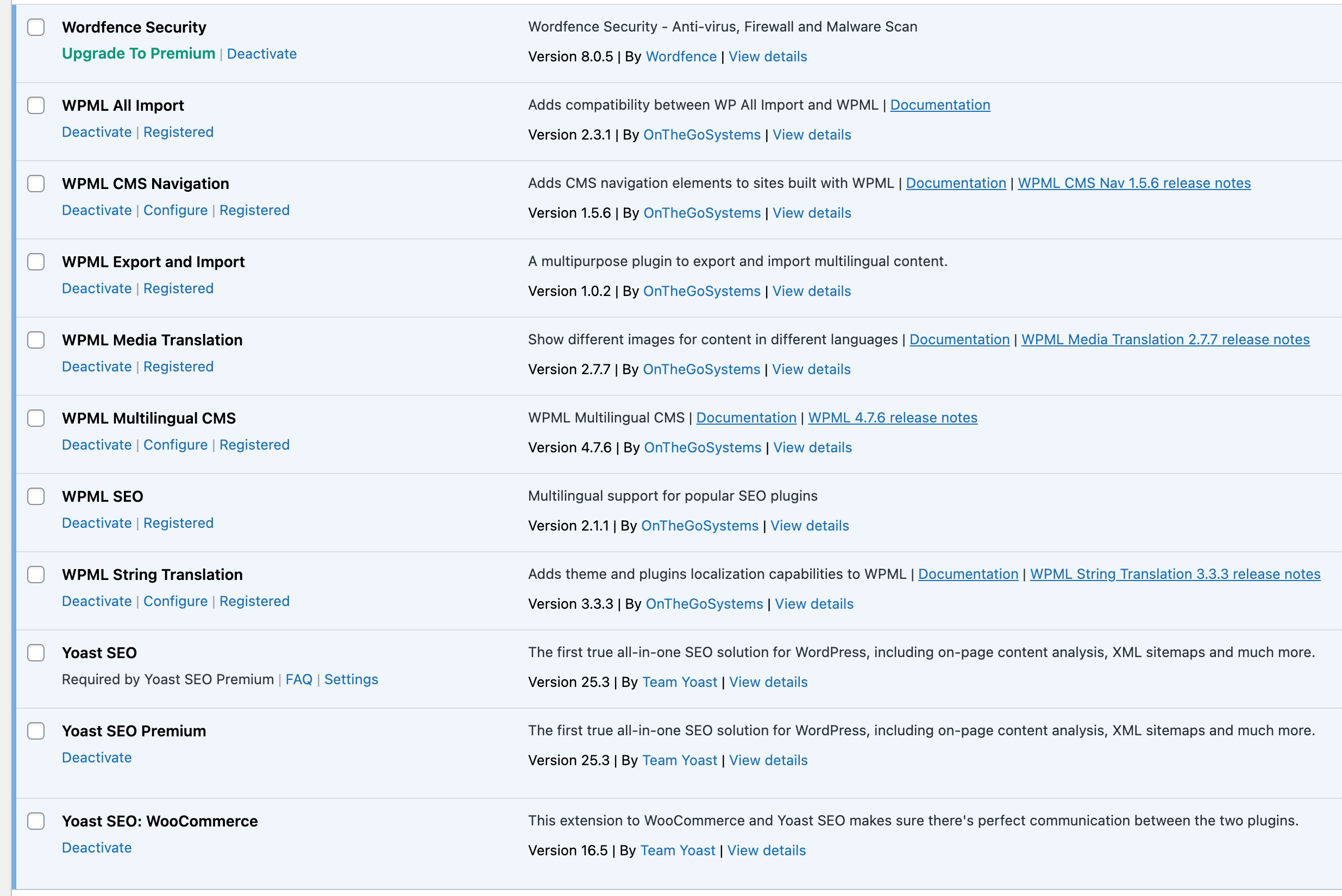Image resolution: width=1342 pixels, height=896 pixels.
Task: Tick the Wordfence Security checkbox
Action: pos(36,27)
